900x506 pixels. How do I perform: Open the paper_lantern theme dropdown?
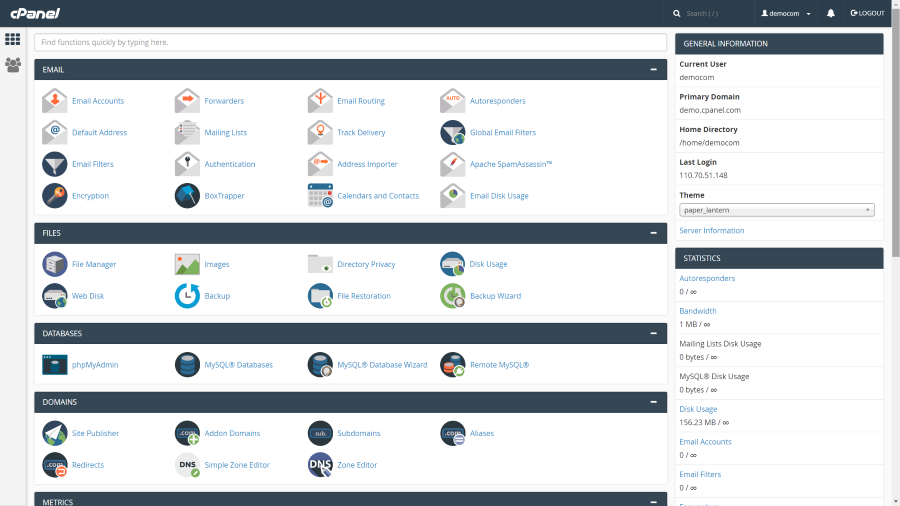[777, 210]
